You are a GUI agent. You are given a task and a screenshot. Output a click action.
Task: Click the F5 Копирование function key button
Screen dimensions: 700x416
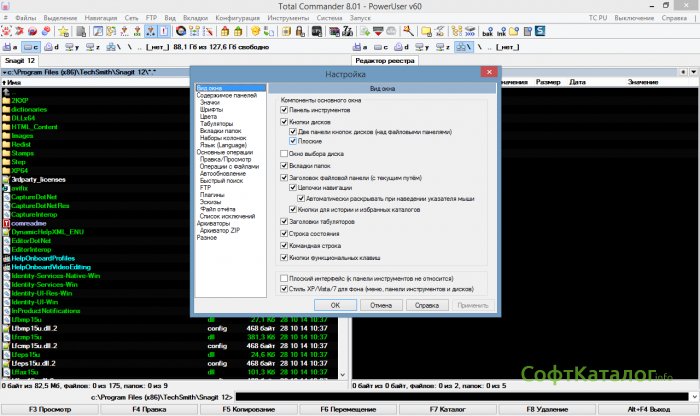(x=249, y=410)
